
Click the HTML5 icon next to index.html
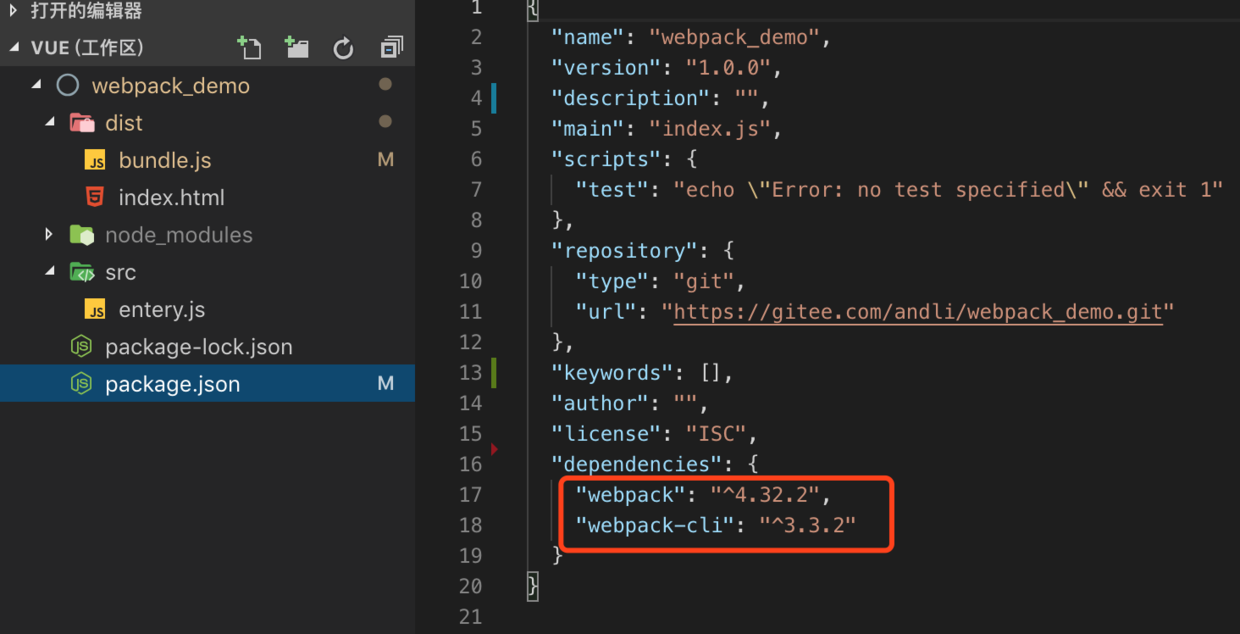click(95, 197)
